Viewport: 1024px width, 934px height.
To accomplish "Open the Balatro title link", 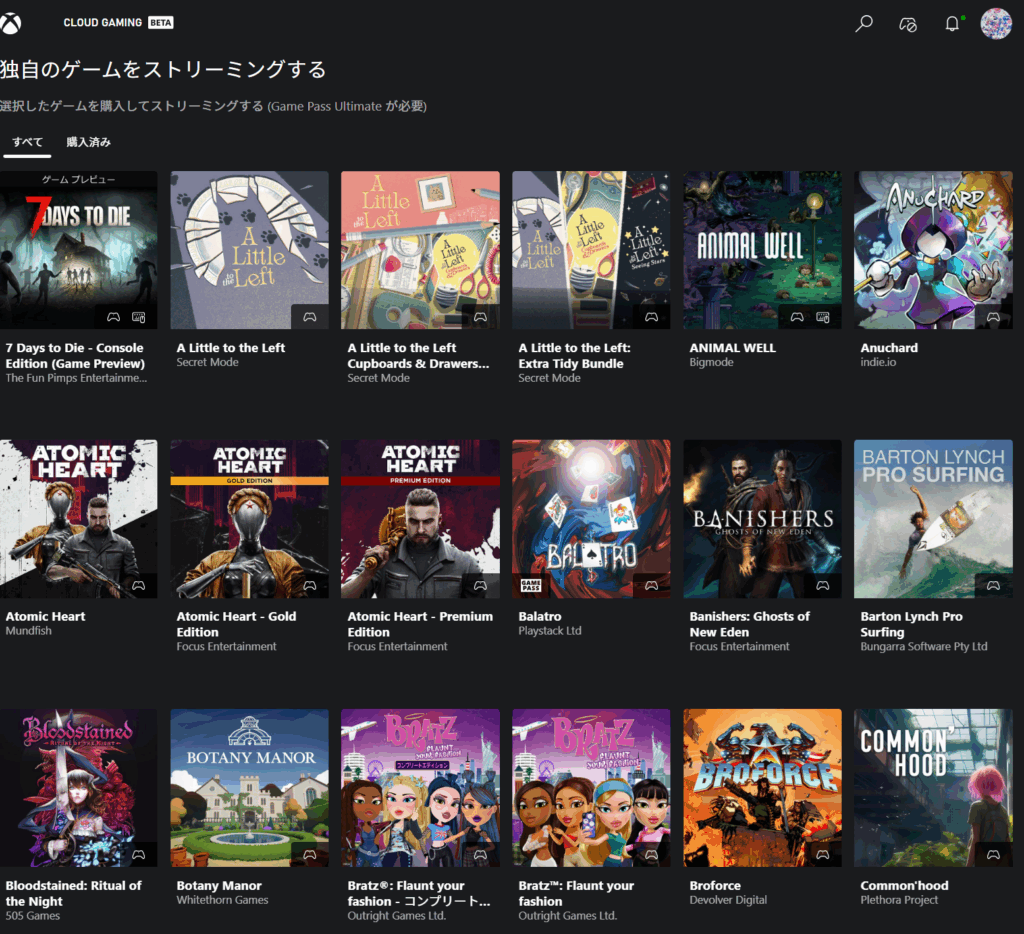I will point(540,617).
